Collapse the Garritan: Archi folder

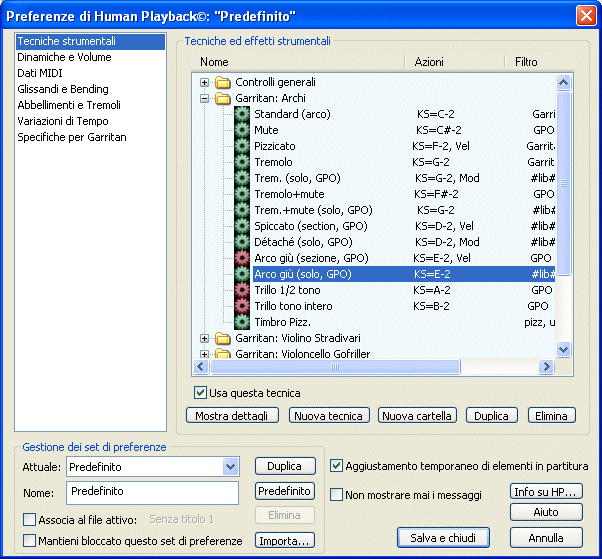[x=205, y=98]
